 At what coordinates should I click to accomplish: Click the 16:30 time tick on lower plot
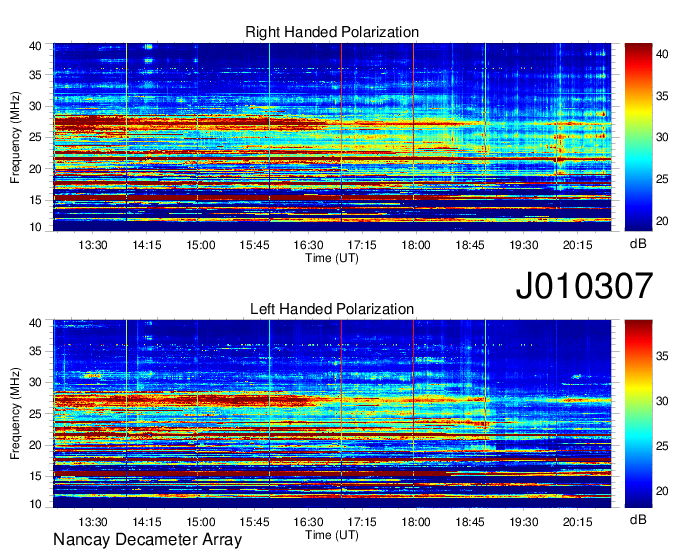[x=308, y=522]
